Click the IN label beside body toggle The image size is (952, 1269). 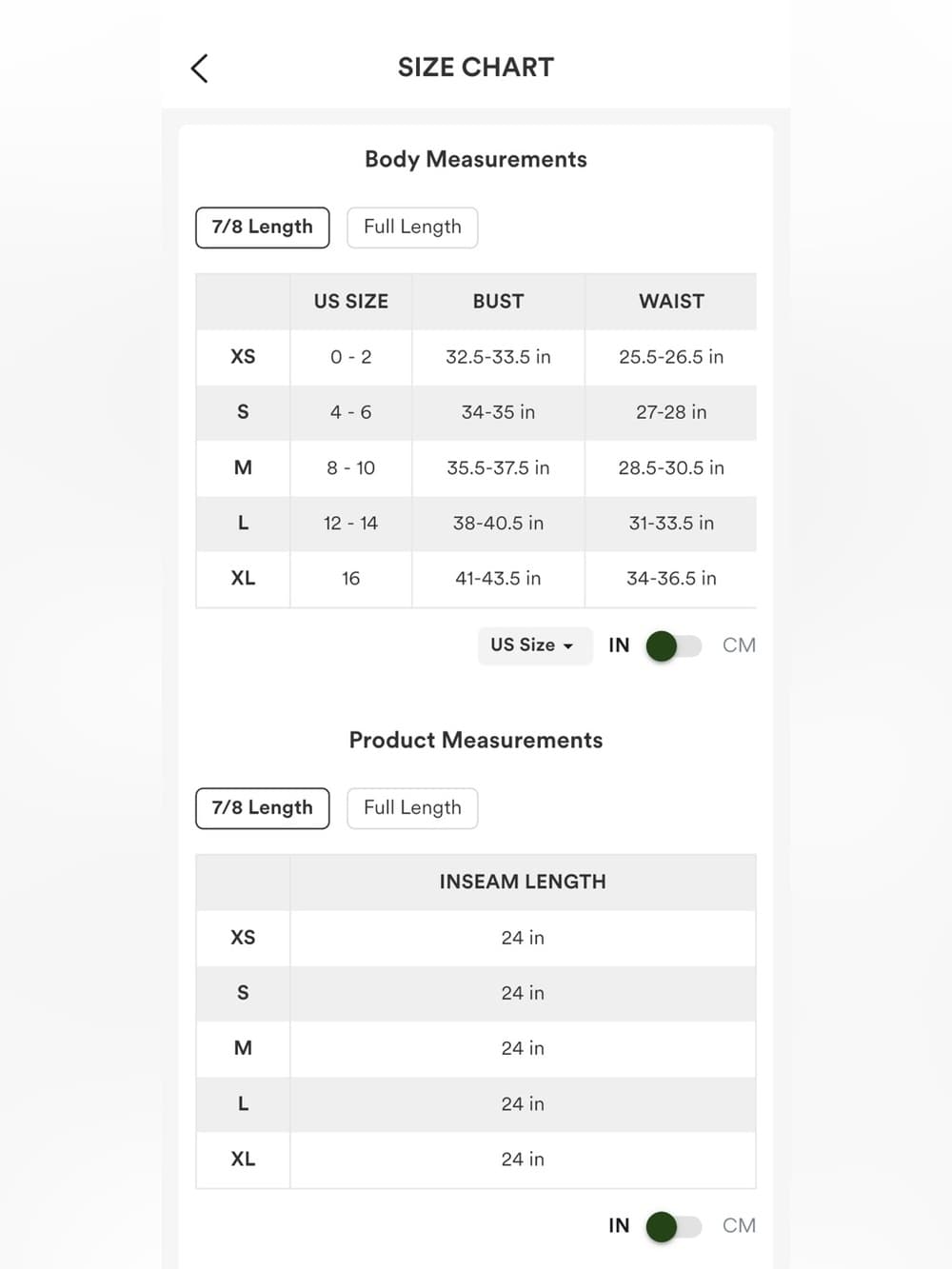click(x=619, y=645)
